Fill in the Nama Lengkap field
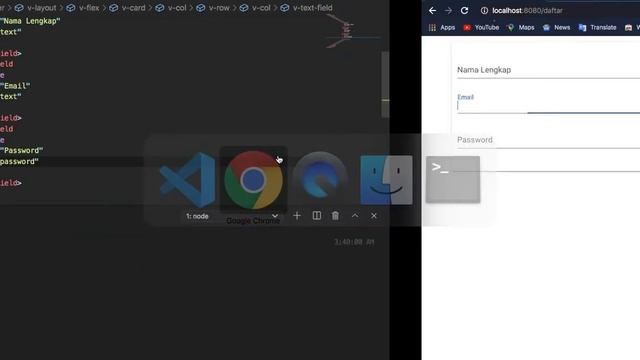This screenshot has height=360, width=640. [x=548, y=70]
